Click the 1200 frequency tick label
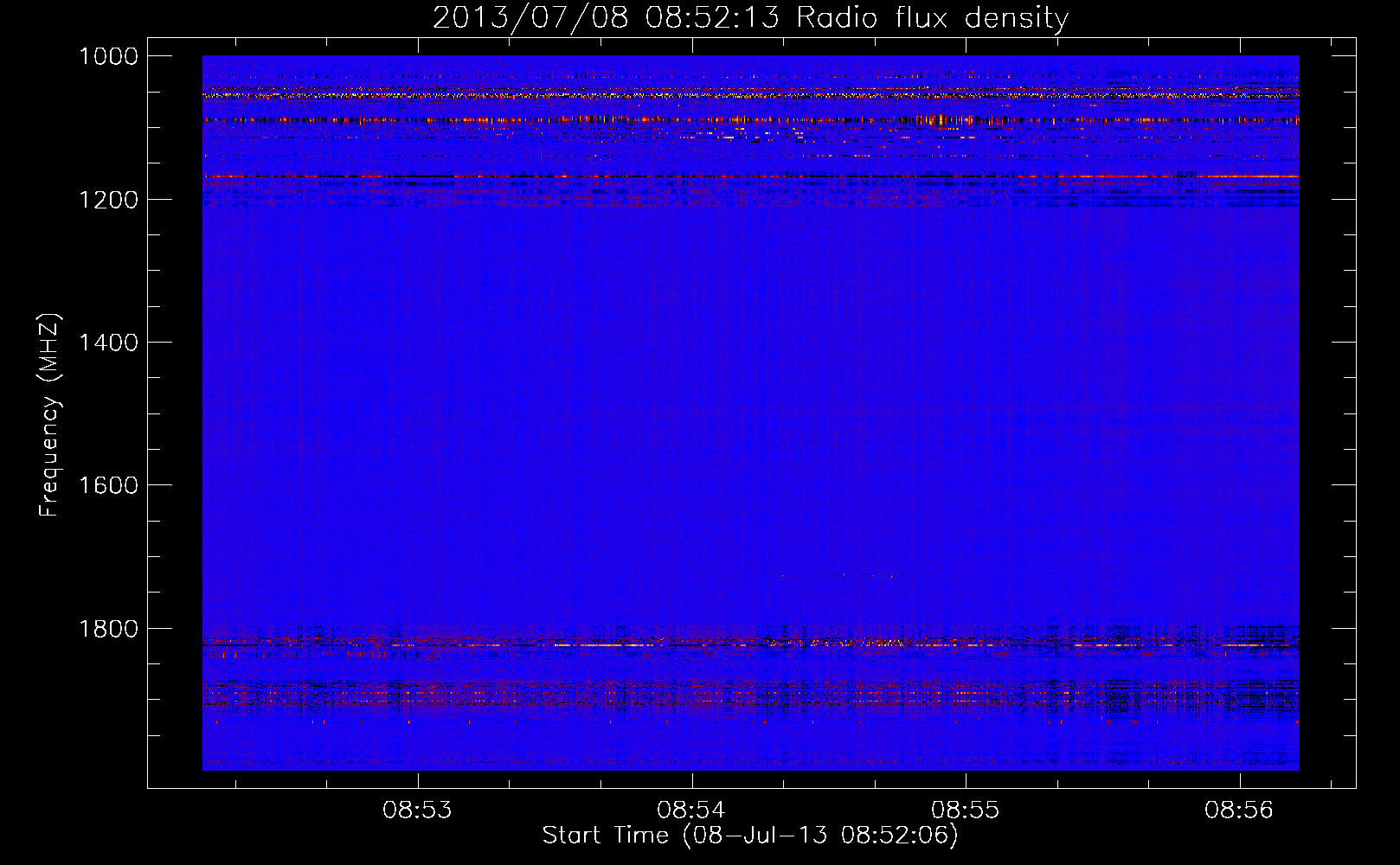 coord(109,200)
